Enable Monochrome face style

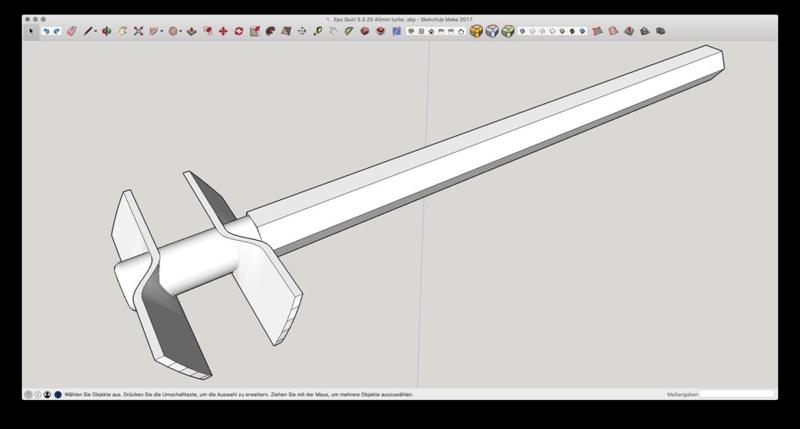pyautogui.click(x=583, y=31)
